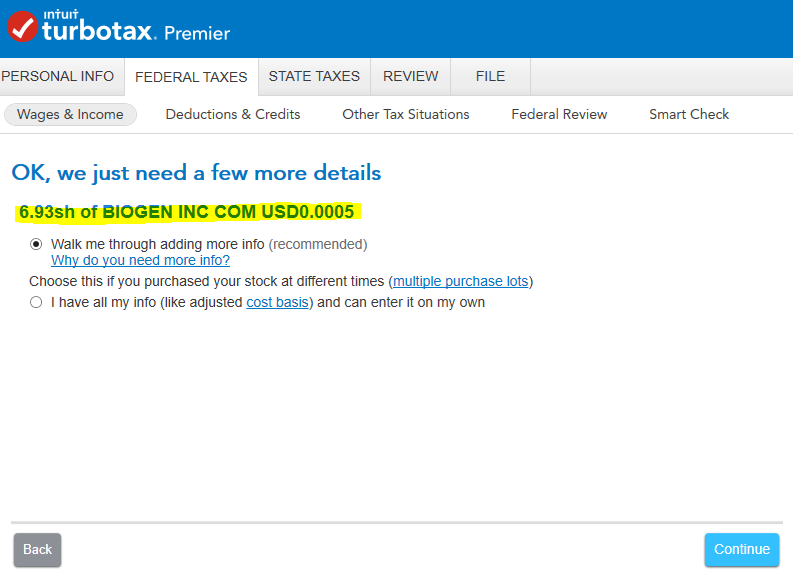793x585 pixels.
Task: Open the 'cost basis' help link
Action: point(277,302)
